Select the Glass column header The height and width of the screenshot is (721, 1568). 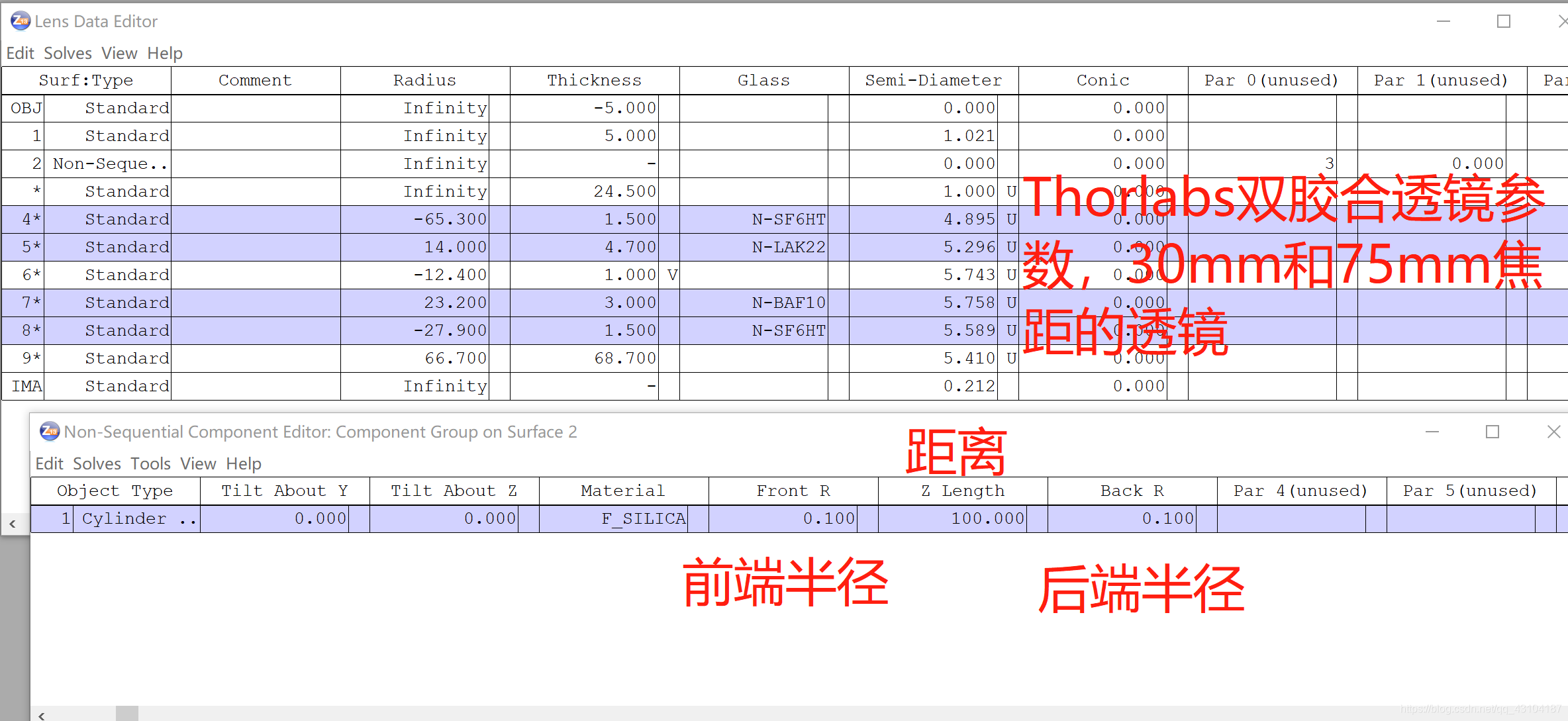click(764, 80)
